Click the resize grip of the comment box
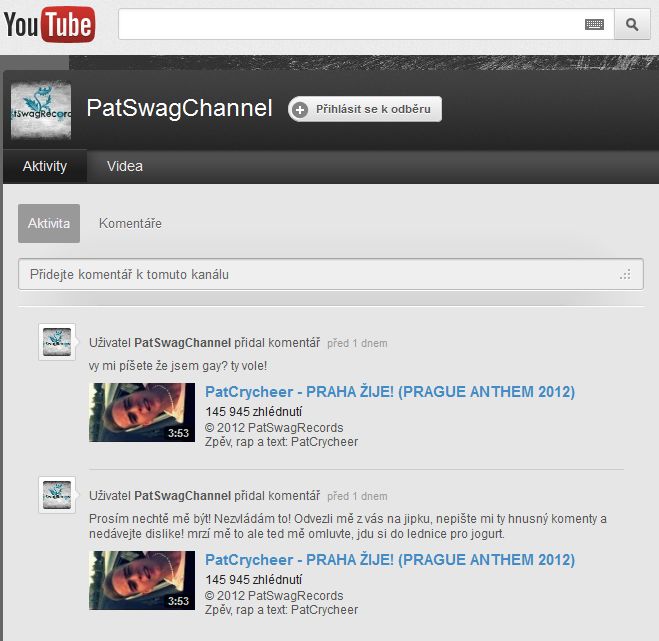This screenshot has width=659, height=641. 625,275
